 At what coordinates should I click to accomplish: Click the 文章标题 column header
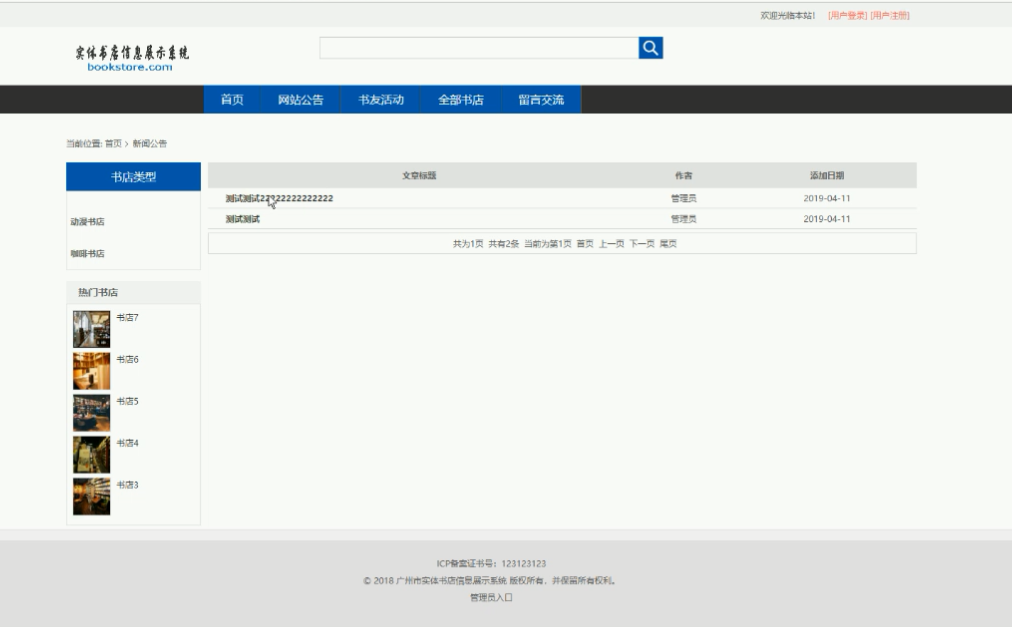tap(419, 176)
